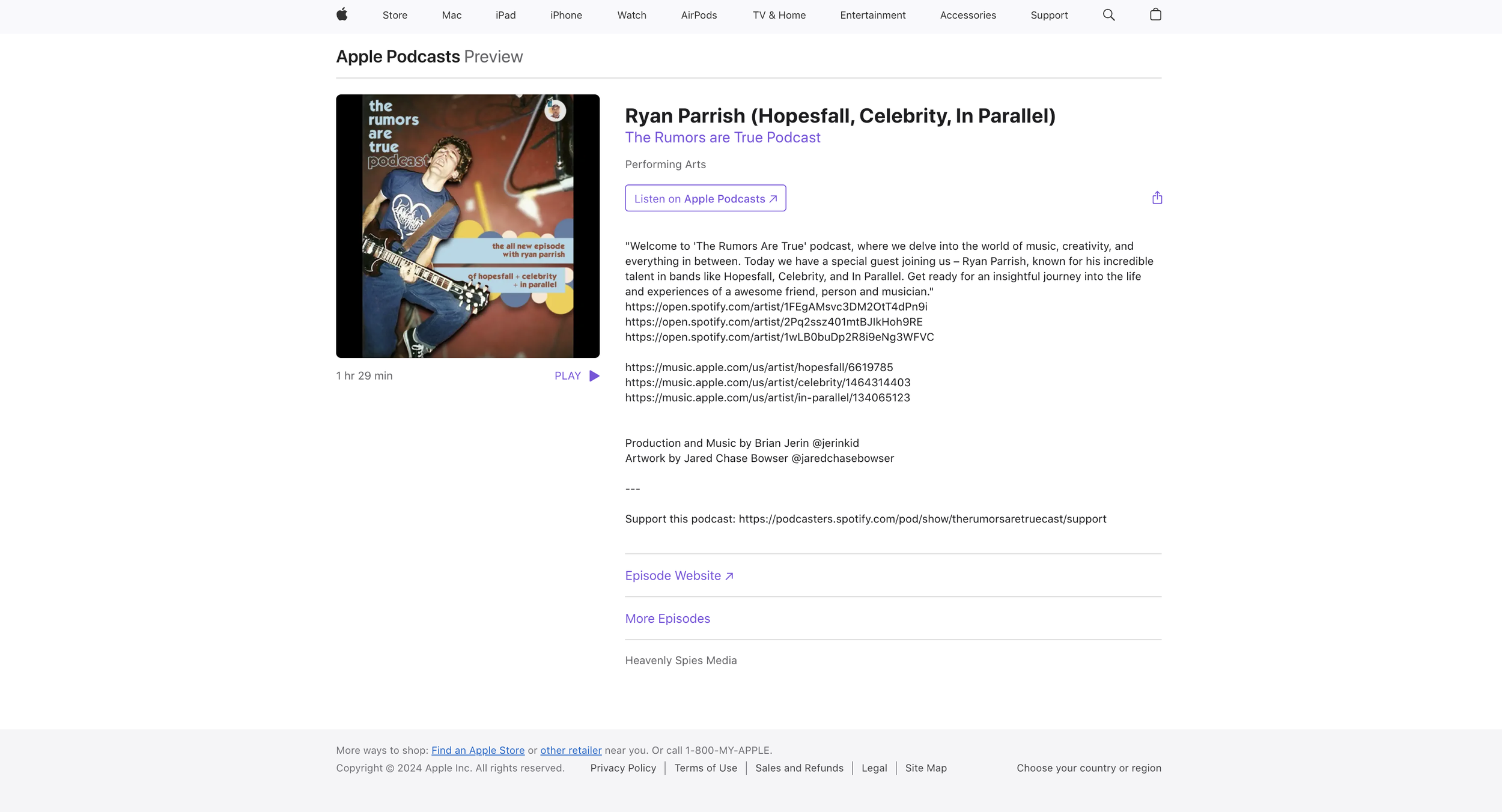Click the Spotify URL ending 1FEgAMsvc3DM2OtT4dPn9i
This screenshot has height=812, width=1502.
click(x=776, y=307)
